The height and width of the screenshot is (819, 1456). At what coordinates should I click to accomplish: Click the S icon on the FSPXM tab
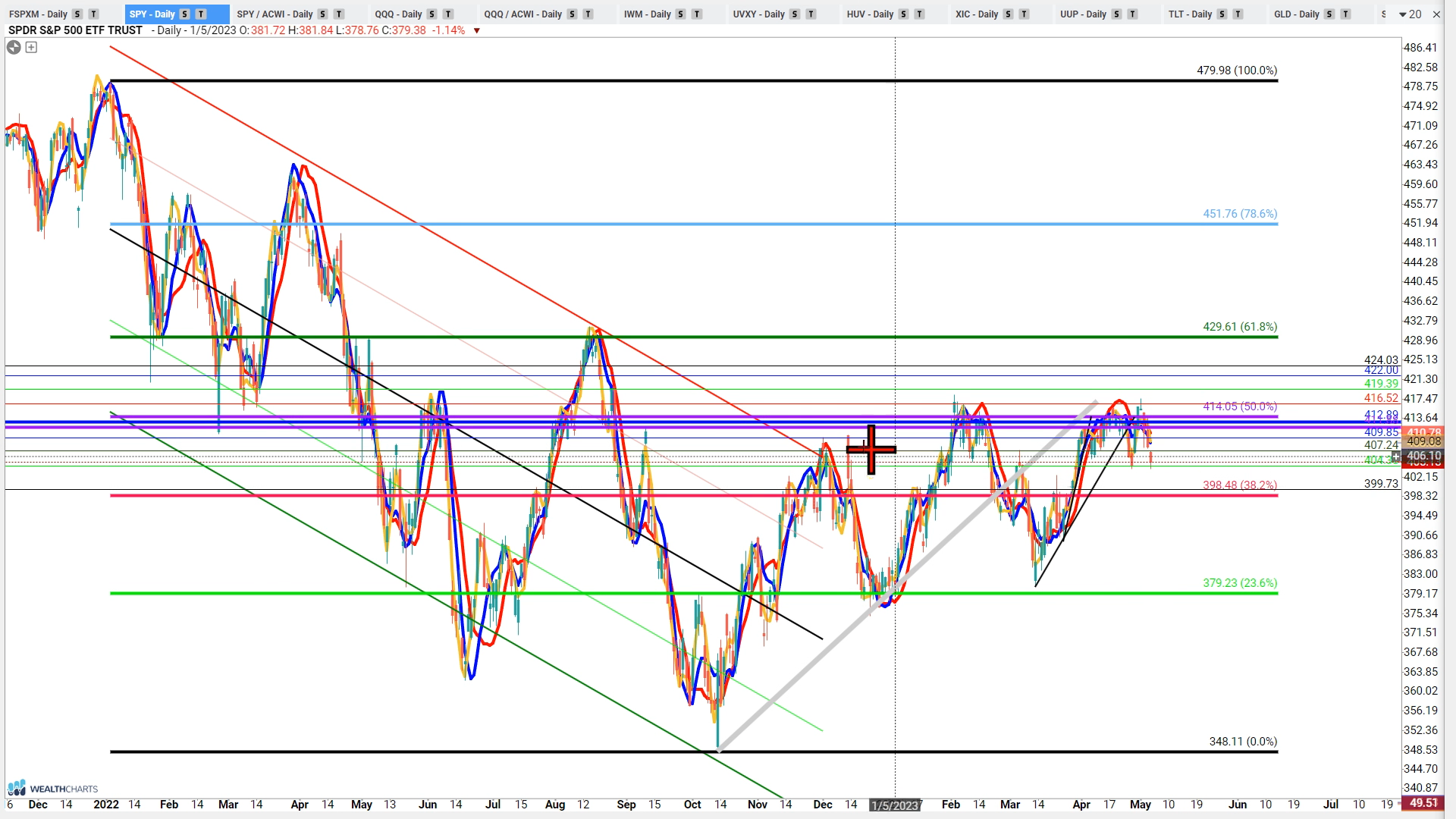[77, 14]
